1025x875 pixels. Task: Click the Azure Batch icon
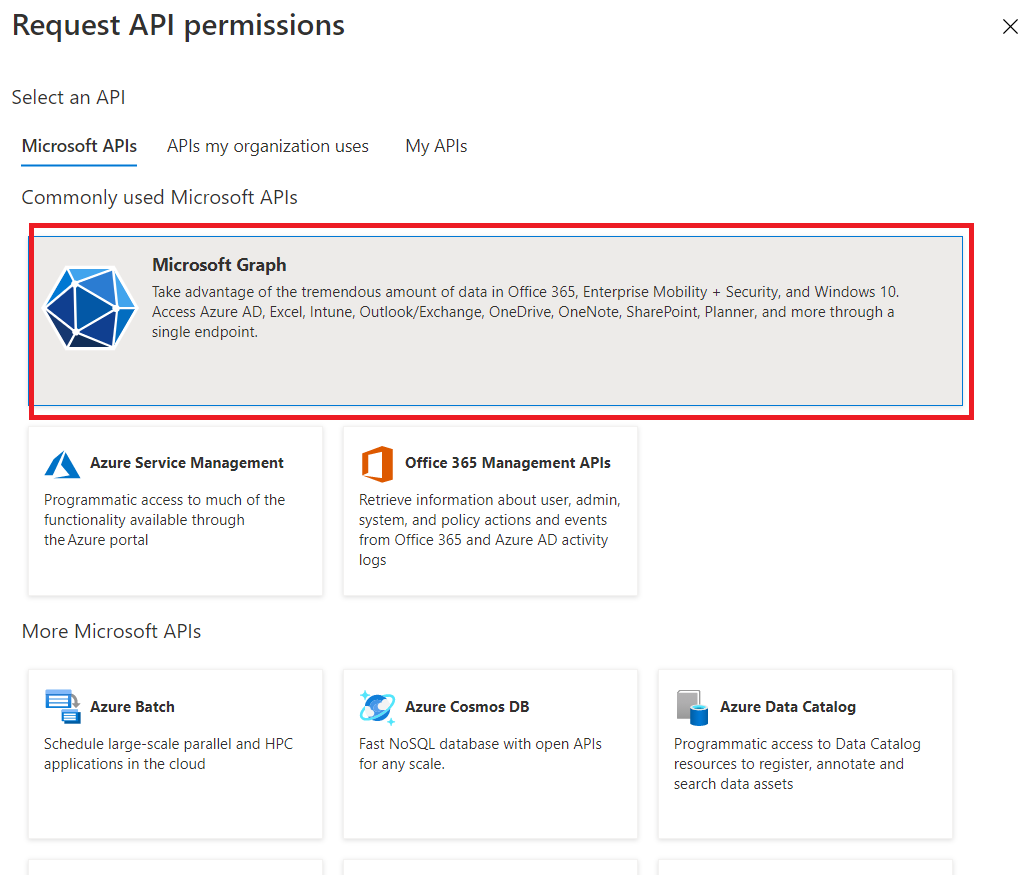(x=63, y=706)
